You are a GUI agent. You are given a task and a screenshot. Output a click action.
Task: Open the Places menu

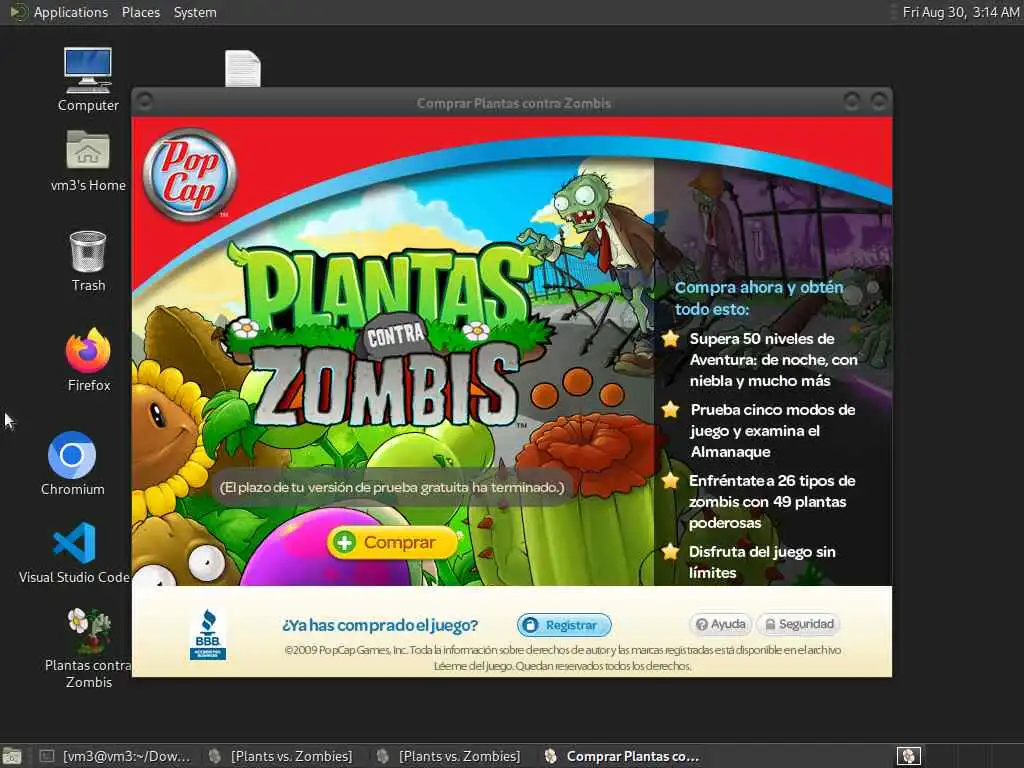pos(140,12)
